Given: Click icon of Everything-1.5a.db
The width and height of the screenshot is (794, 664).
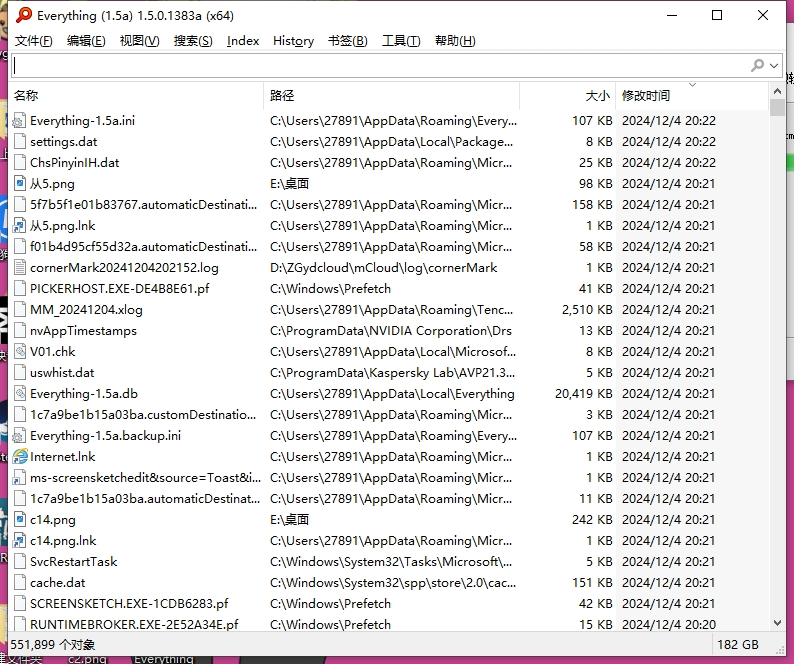Looking at the screenshot, I should 19,394.
